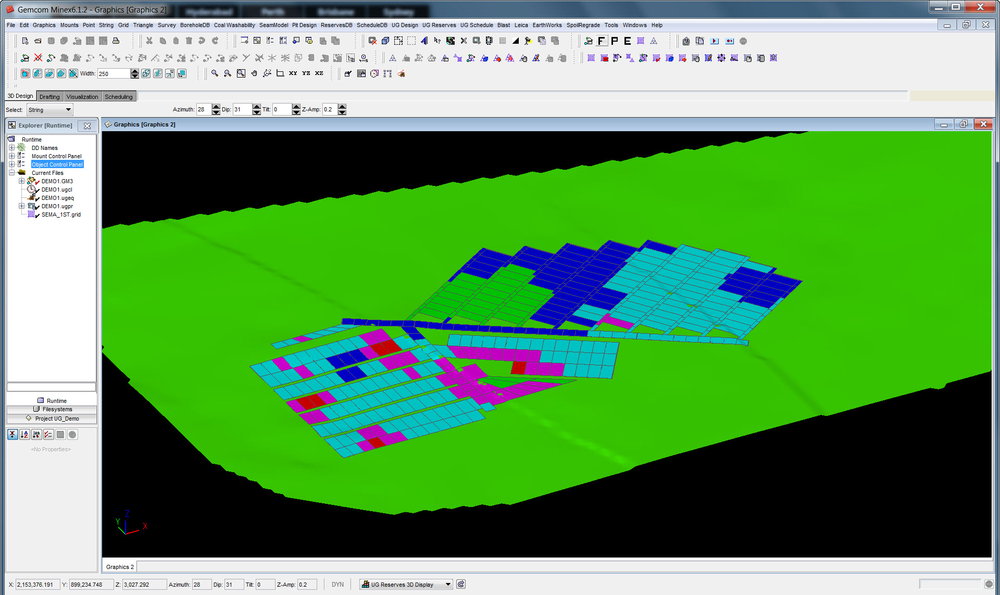
Task: Select the zoom in magnifier tool
Action: click(x=215, y=73)
